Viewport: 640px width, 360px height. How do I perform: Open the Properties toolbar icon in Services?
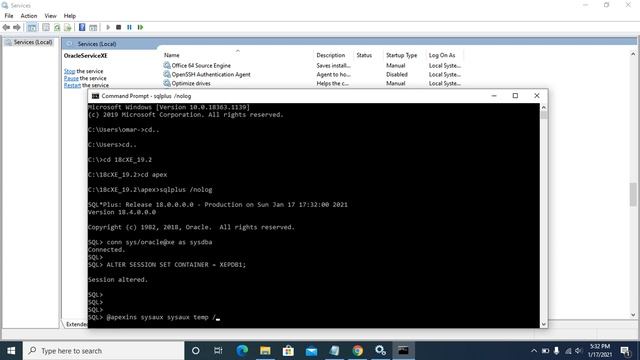(46, 27)
